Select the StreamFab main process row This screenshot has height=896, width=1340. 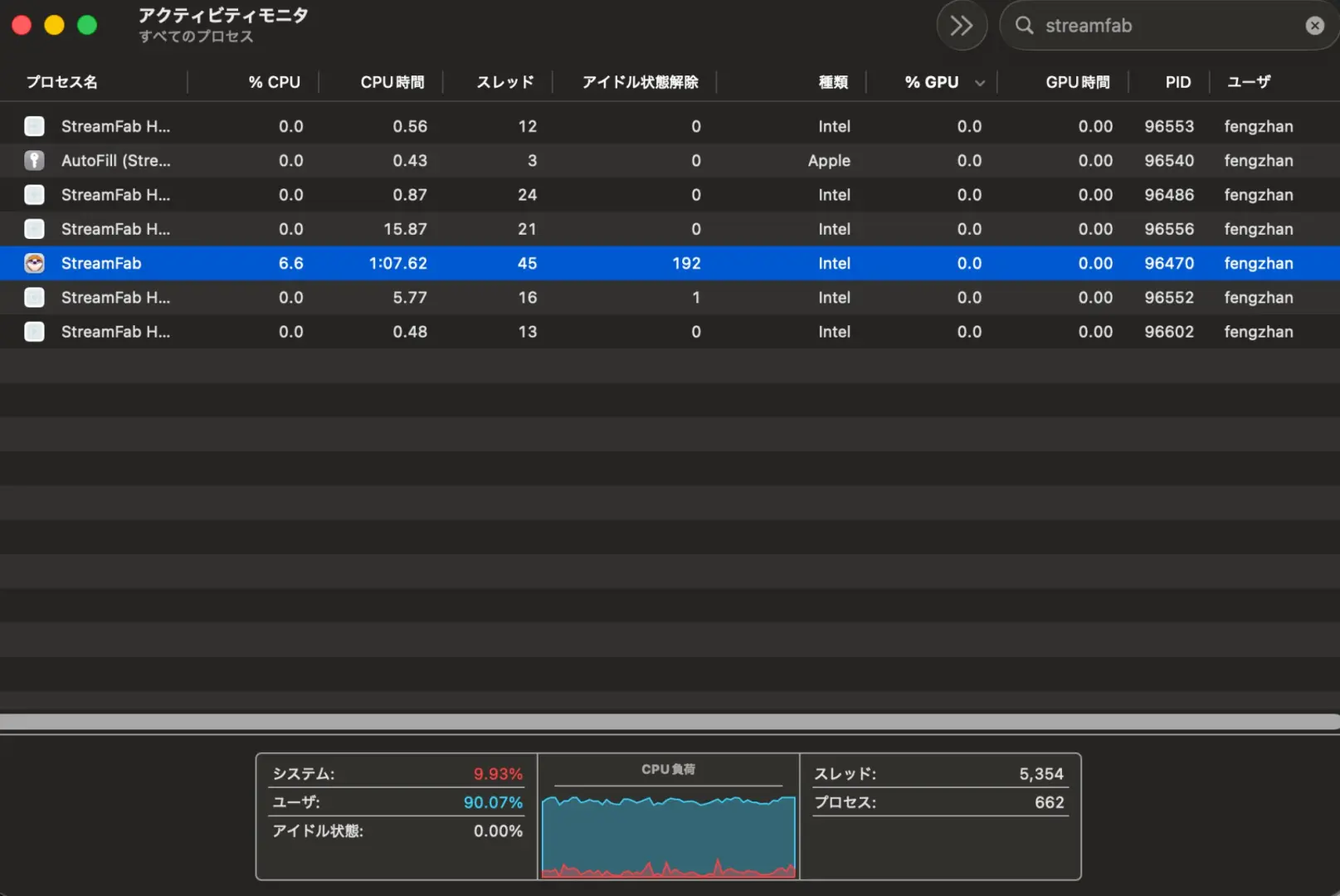[670, 263]
